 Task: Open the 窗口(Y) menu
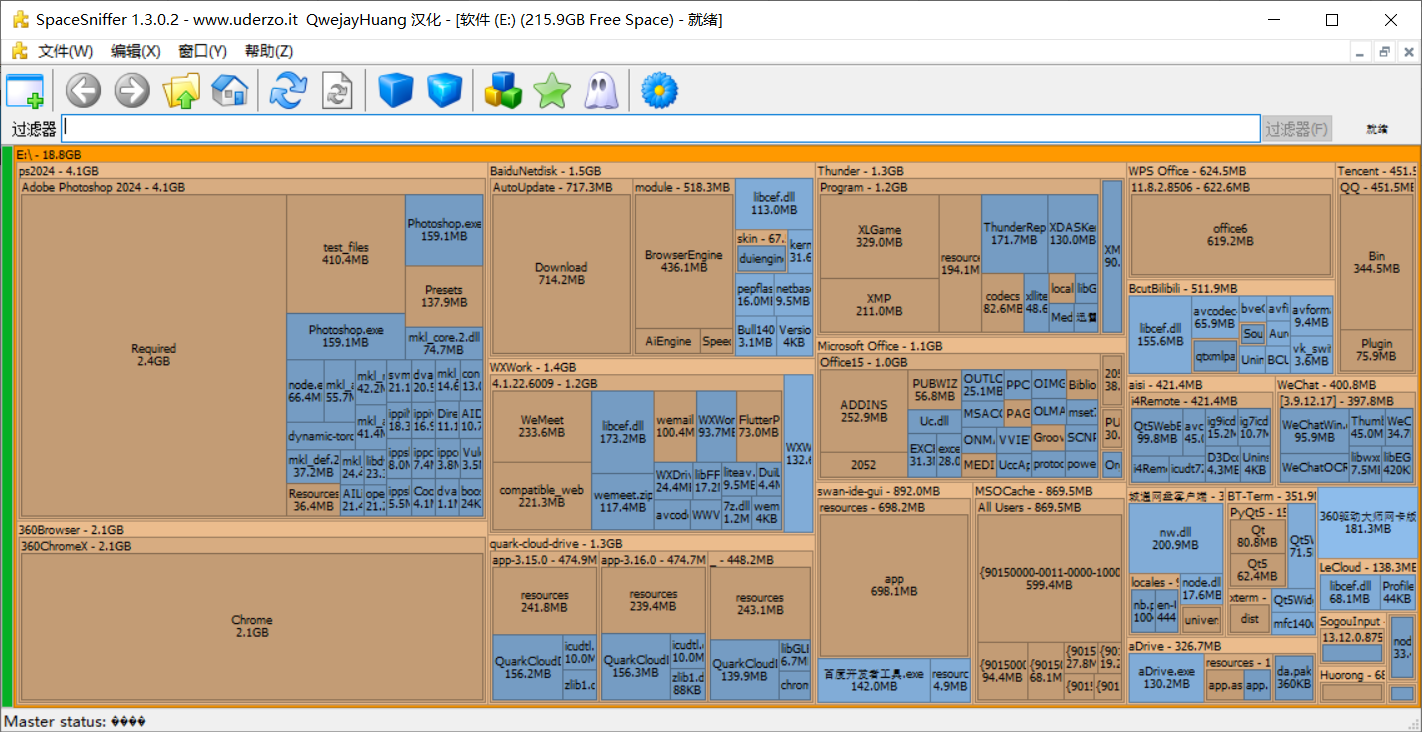(x=203, y=51)
